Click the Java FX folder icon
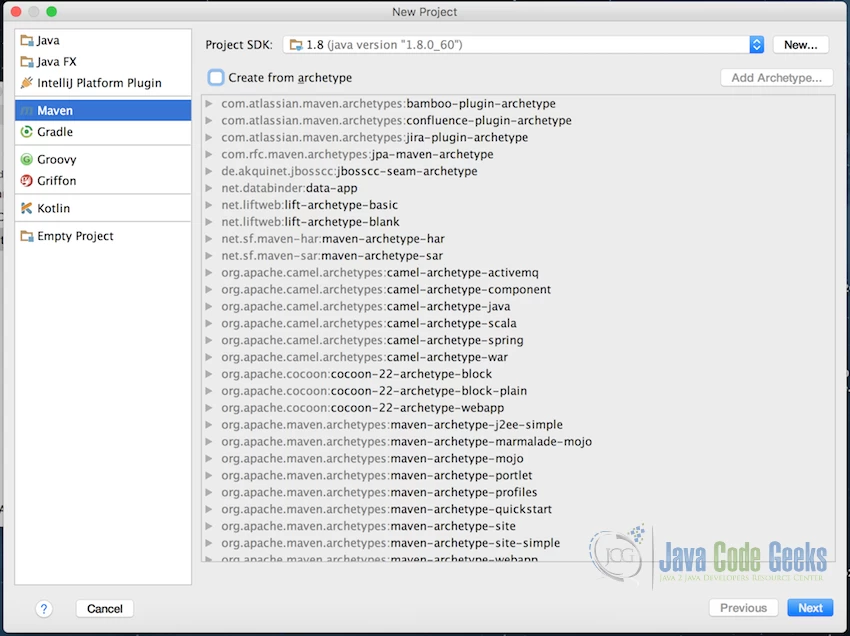850x636 pixels. (27, 61)
